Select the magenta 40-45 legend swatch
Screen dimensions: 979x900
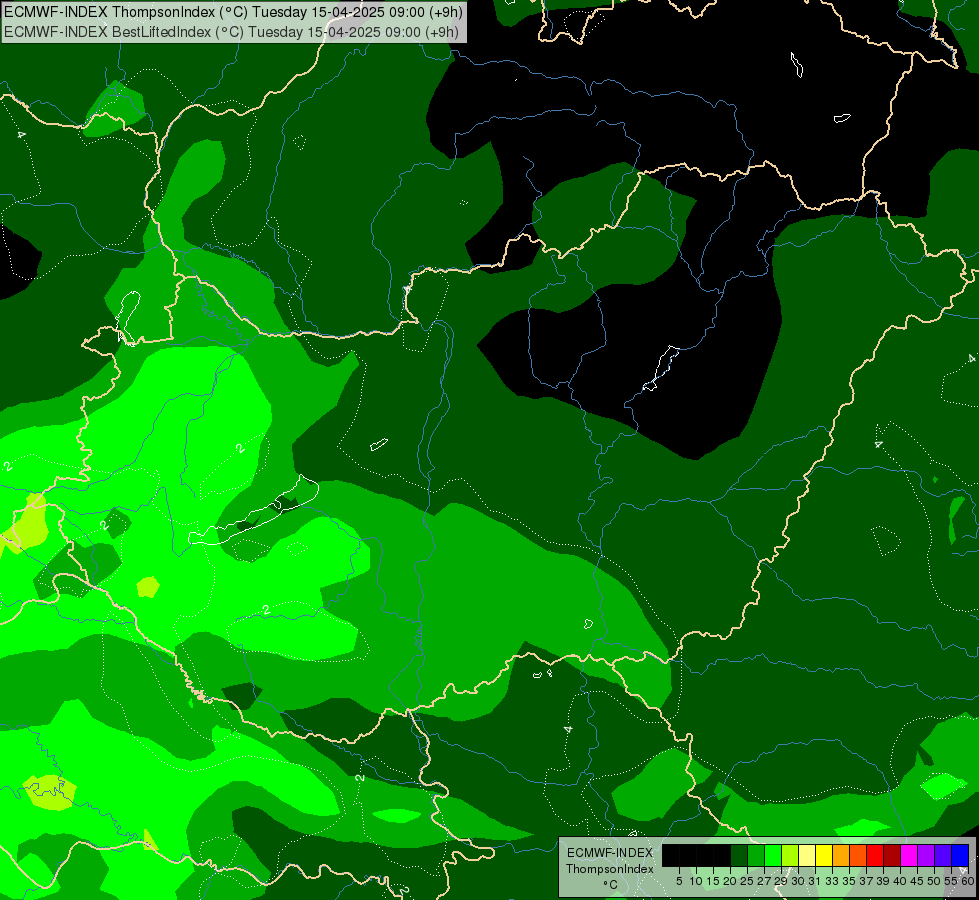click(909, 855)
